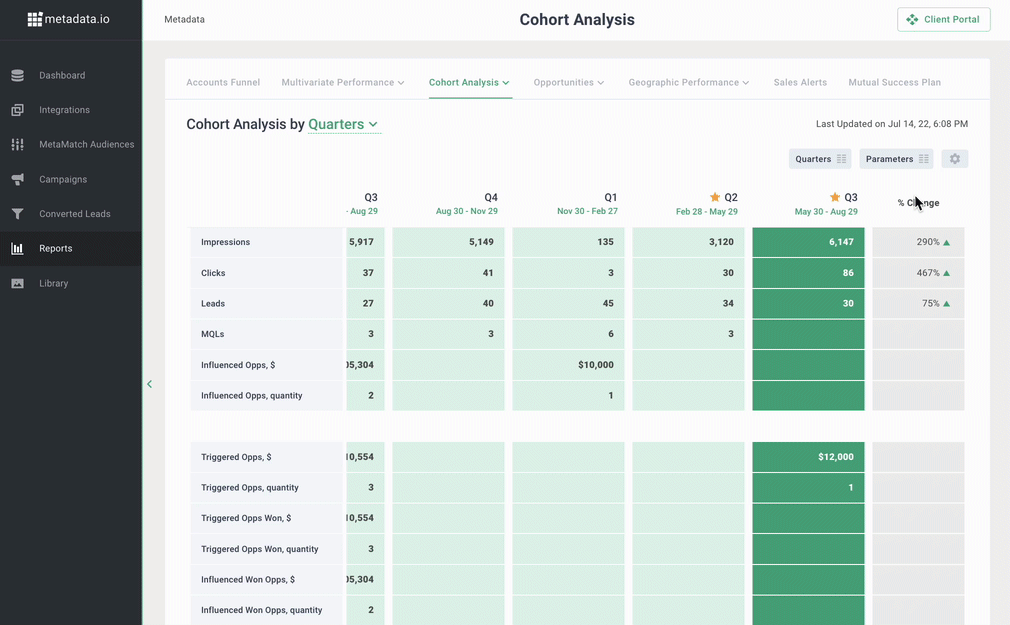Toggle the orange star on Q3 column
1010x625 pixels.
(x=835, y=198)
